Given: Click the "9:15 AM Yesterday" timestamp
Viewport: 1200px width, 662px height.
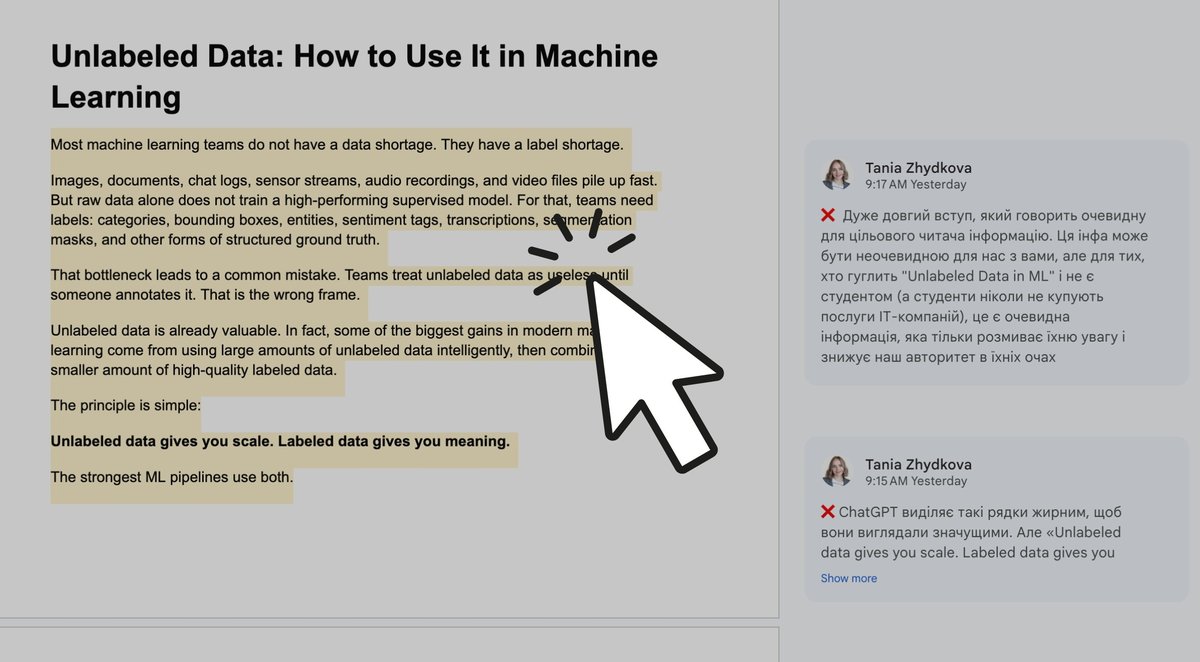Looking at the screenshot, I should (916, 481).
